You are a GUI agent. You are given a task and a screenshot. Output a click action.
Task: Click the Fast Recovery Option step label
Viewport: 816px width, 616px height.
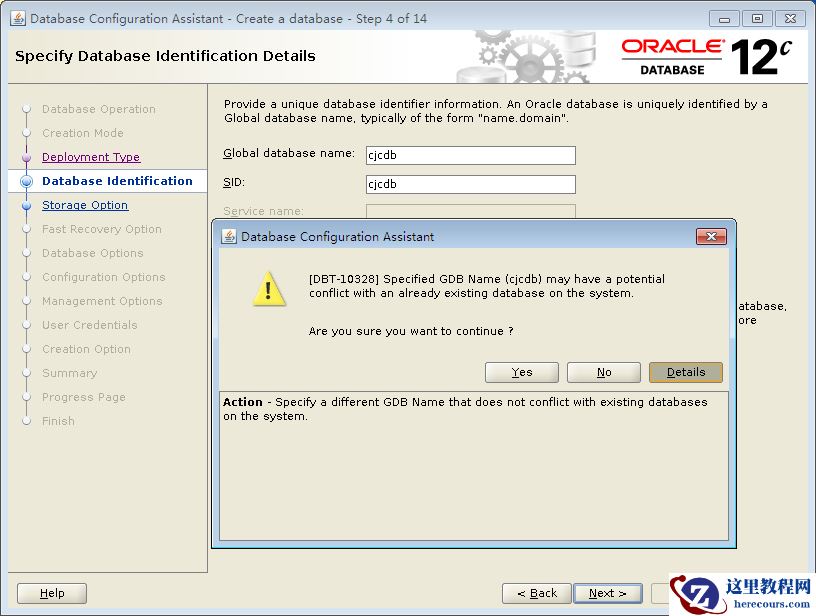(102, 229)
